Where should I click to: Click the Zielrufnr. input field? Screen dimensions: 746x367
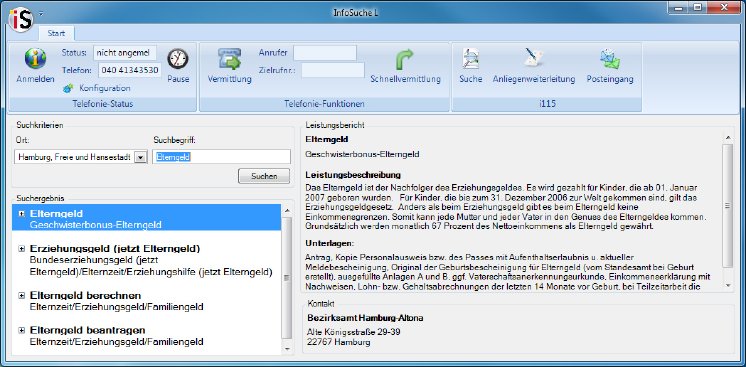point(333,70)
